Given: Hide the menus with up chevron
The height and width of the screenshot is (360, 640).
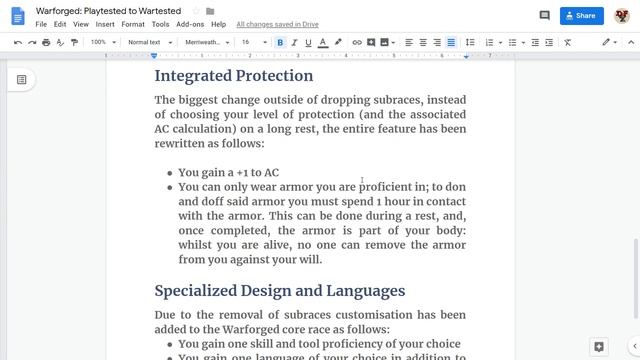Looking at the screenshot, I should point(631,42).
